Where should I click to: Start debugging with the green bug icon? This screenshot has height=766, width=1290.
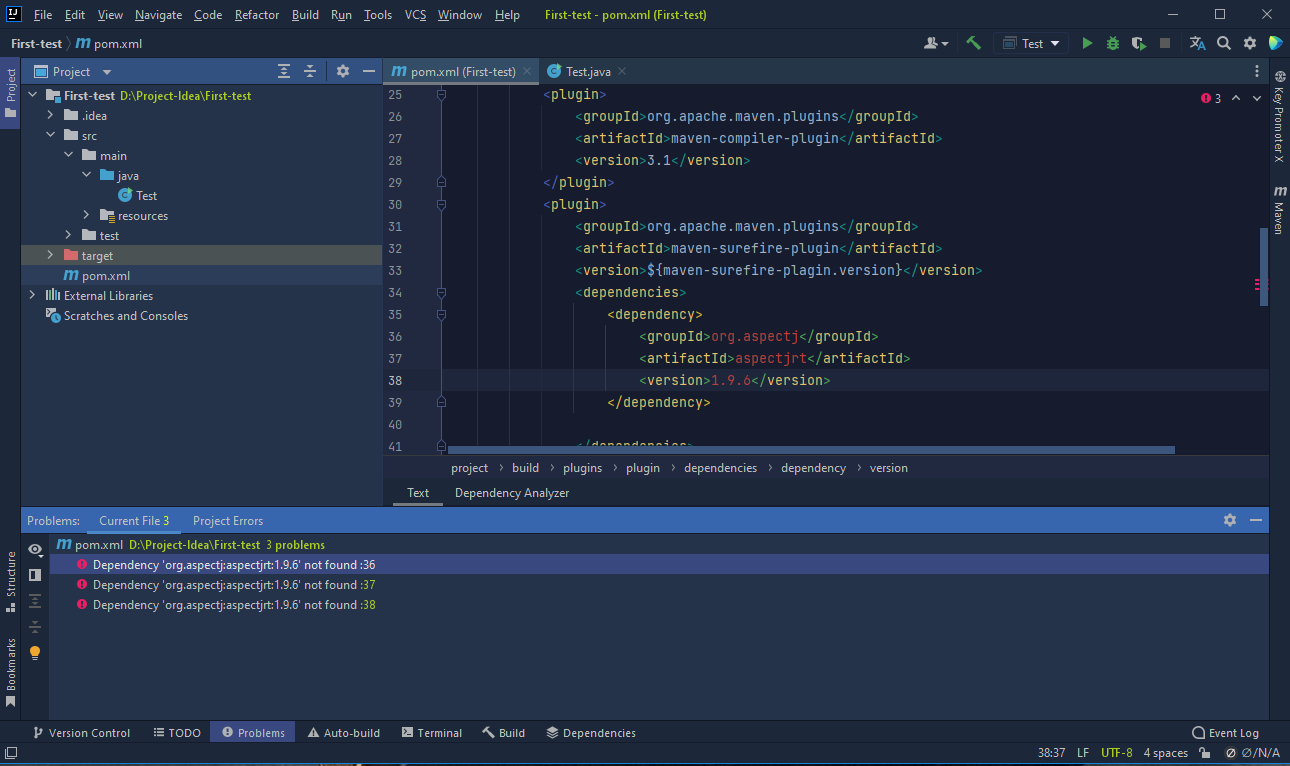[1113, 44]
